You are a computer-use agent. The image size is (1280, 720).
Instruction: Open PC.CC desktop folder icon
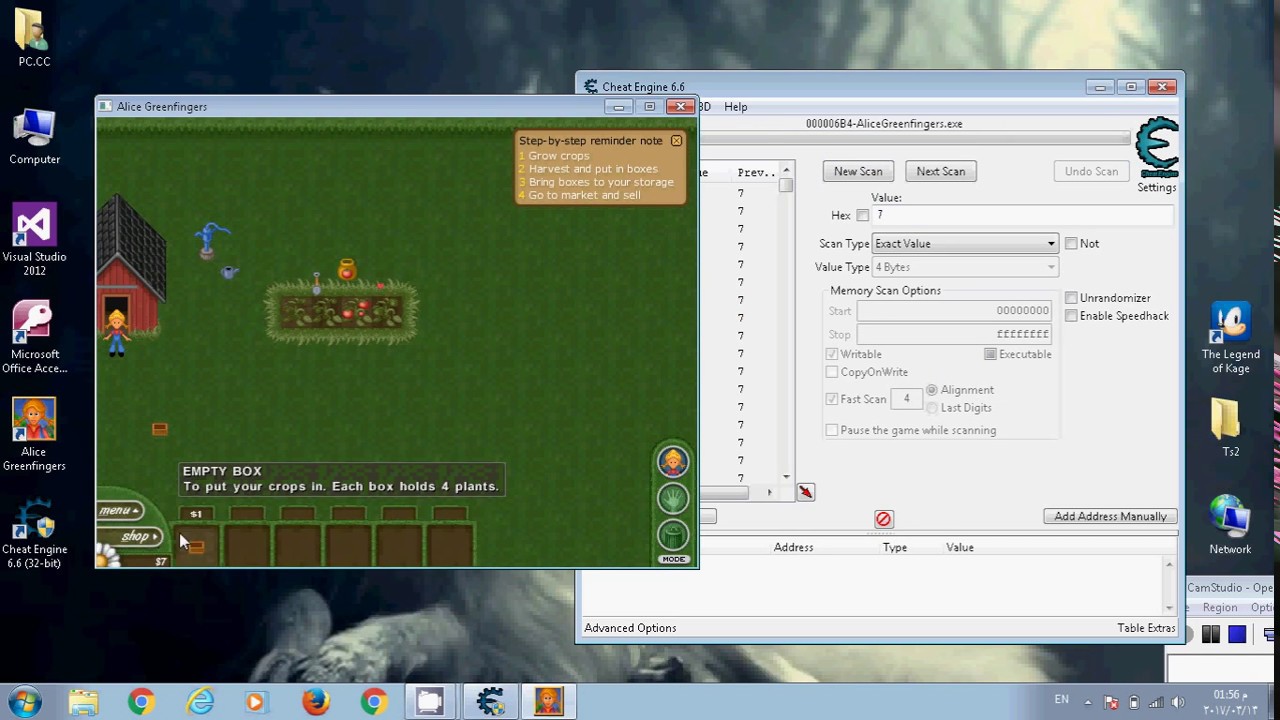pyautogui.click(x=34, y=38)
